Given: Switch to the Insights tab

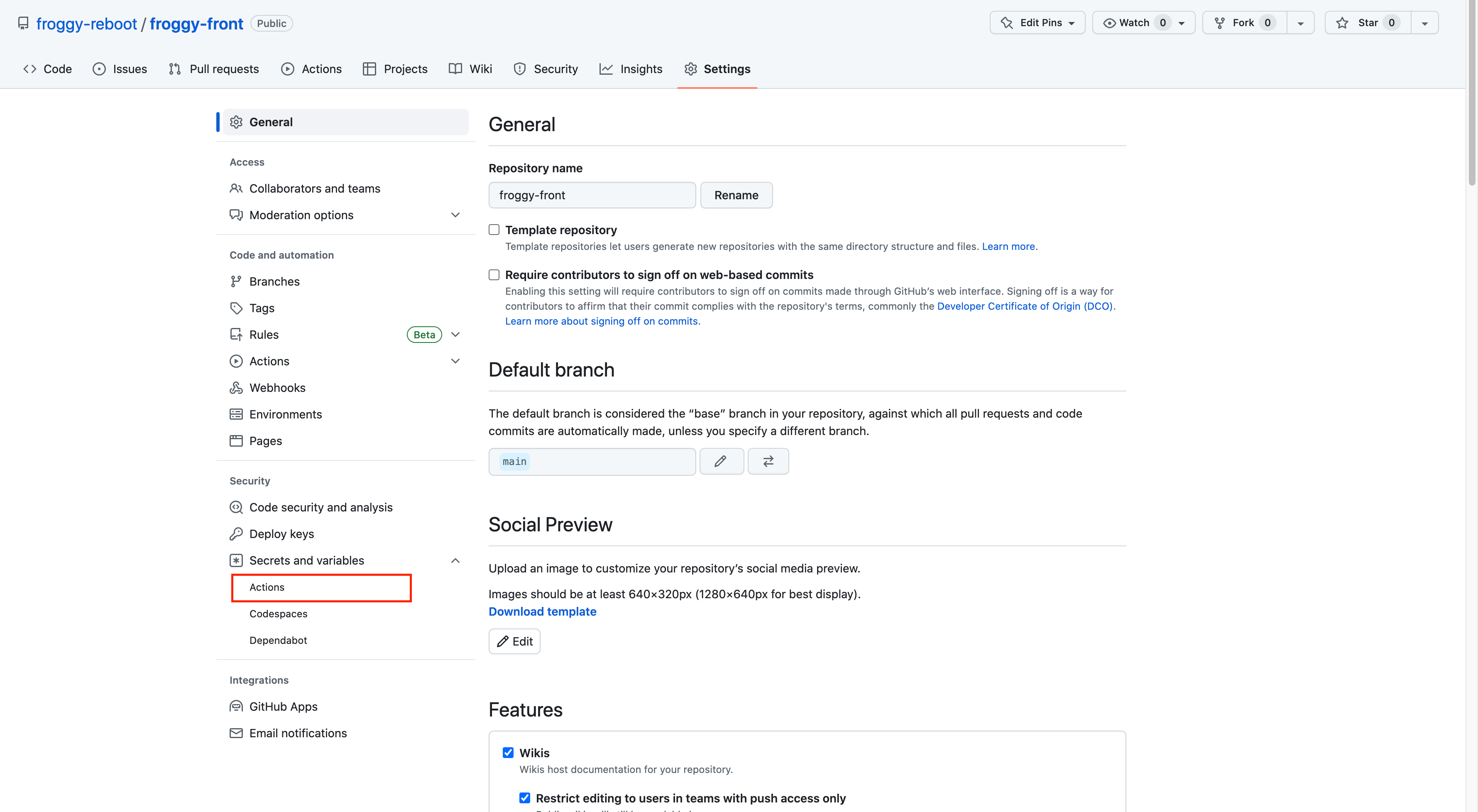Looking at the screenshot, I should [x=631, y=69].
